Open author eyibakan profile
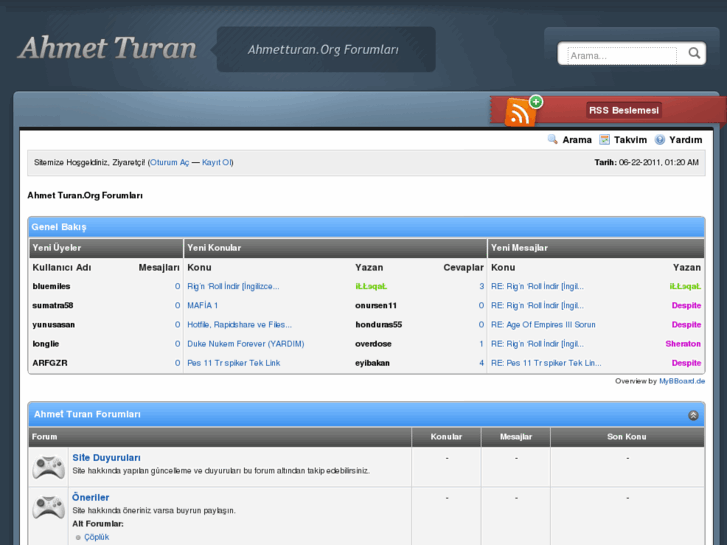The image size is (727, 545). (x=372, y=363)
